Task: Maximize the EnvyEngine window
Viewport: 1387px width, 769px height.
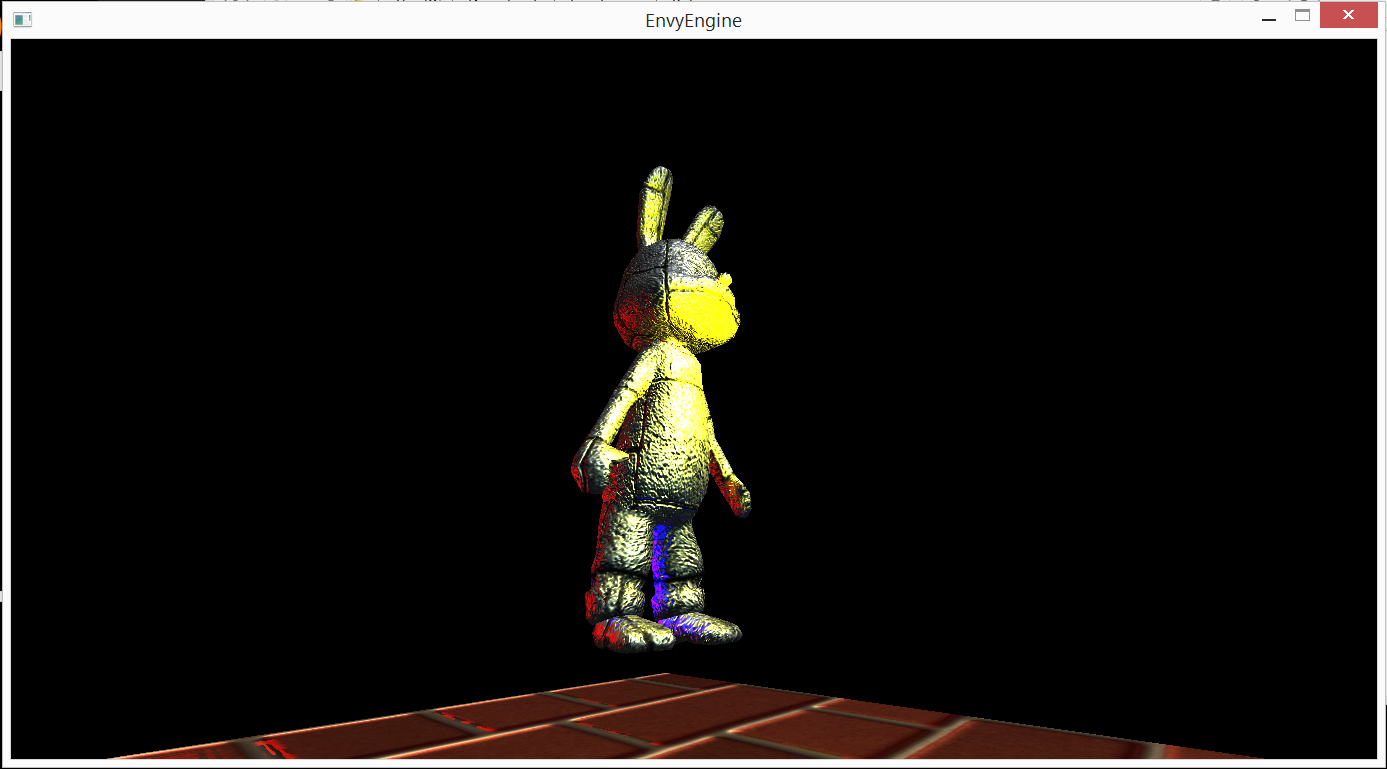Action: [1302, 16]
